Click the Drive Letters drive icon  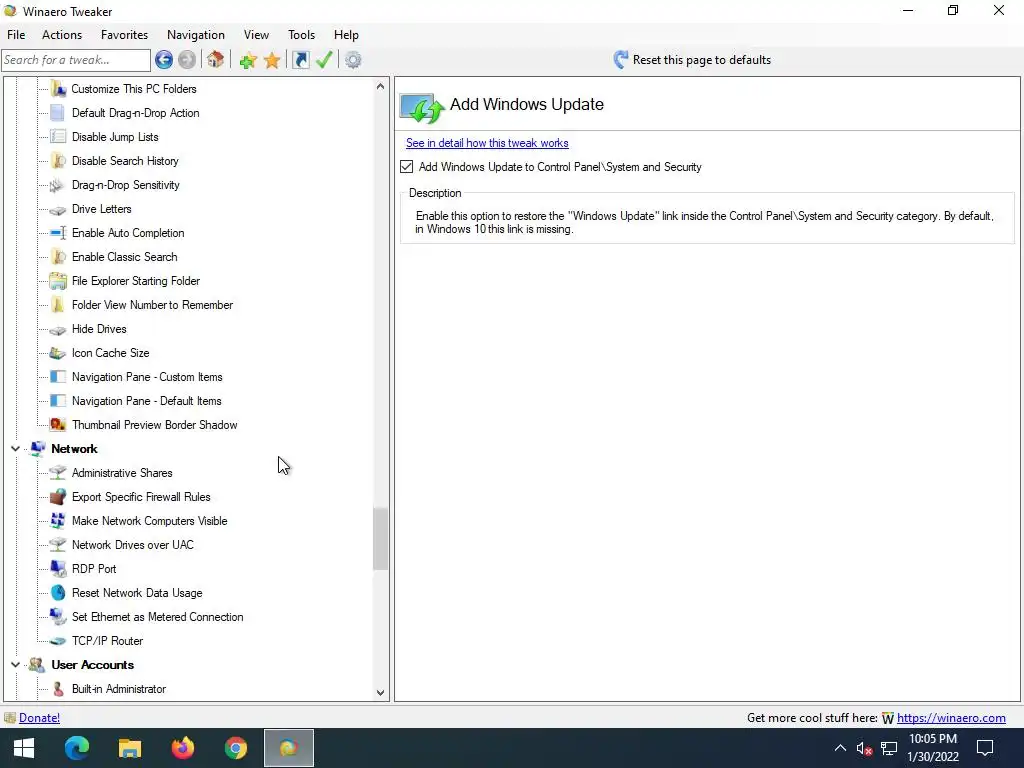tap(58, 210)
